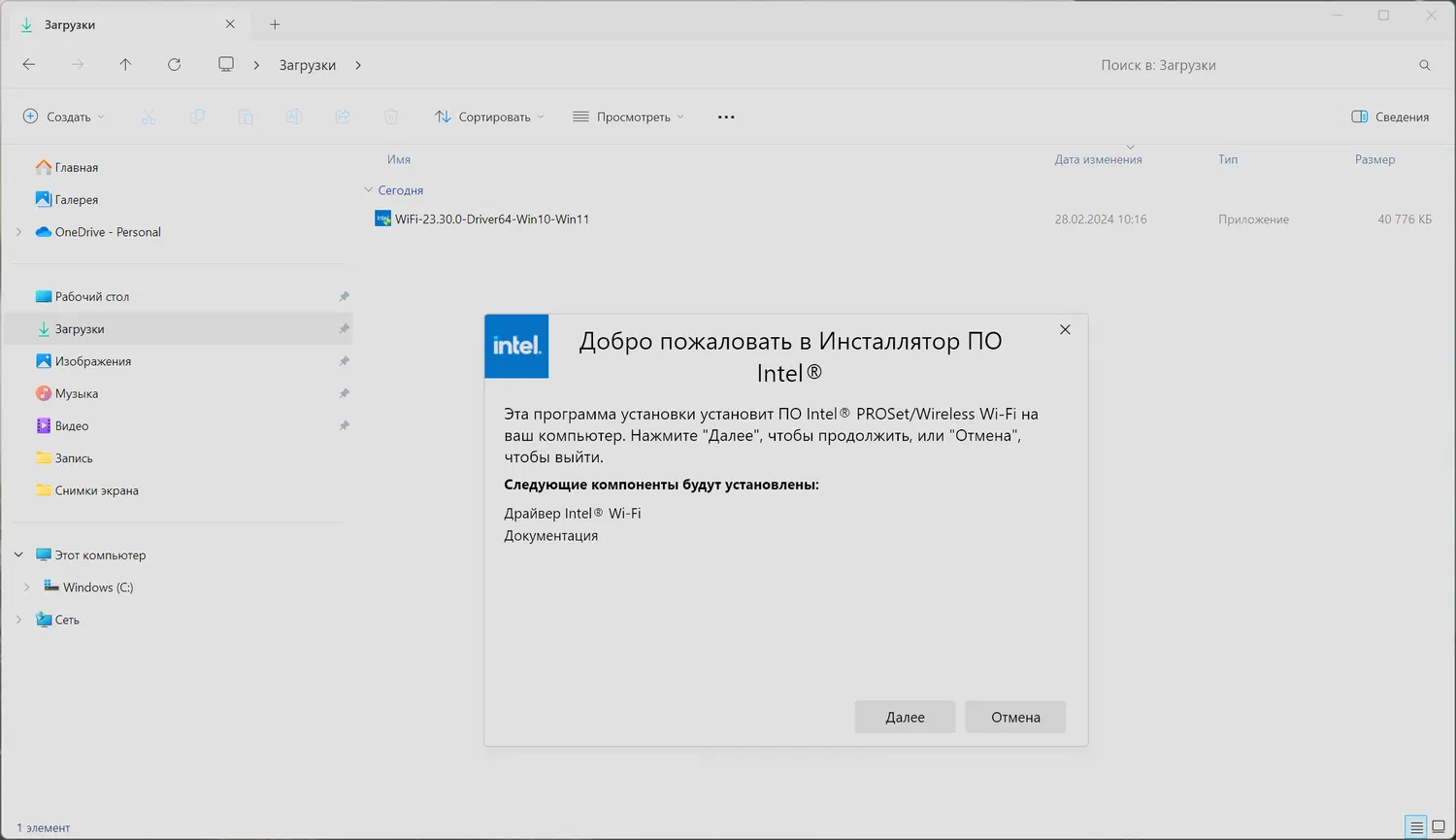Viewport: 1456px width, 840px height.
Task: Go back in File Explorer
Action: [x=29, y=64]
